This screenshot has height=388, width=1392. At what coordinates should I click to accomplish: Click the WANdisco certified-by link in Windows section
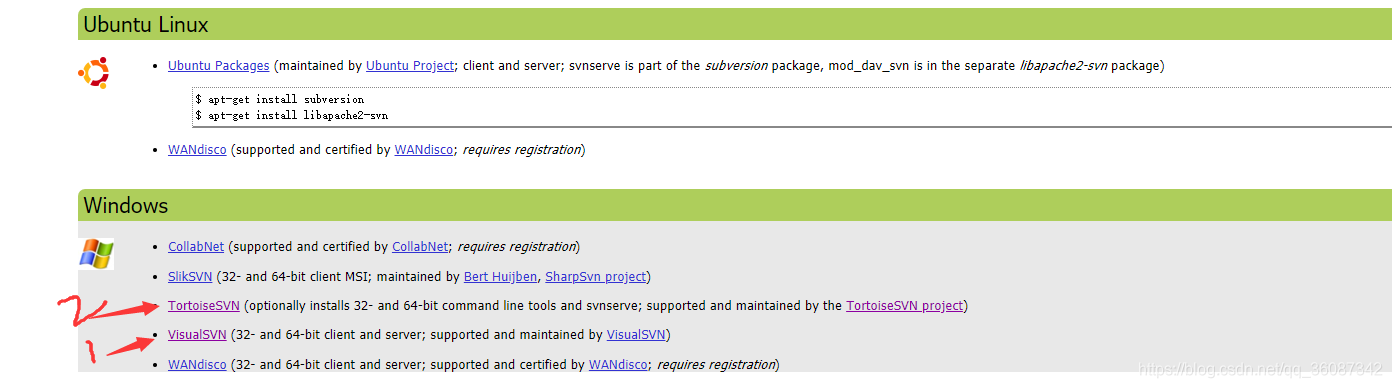click(618, 365)
